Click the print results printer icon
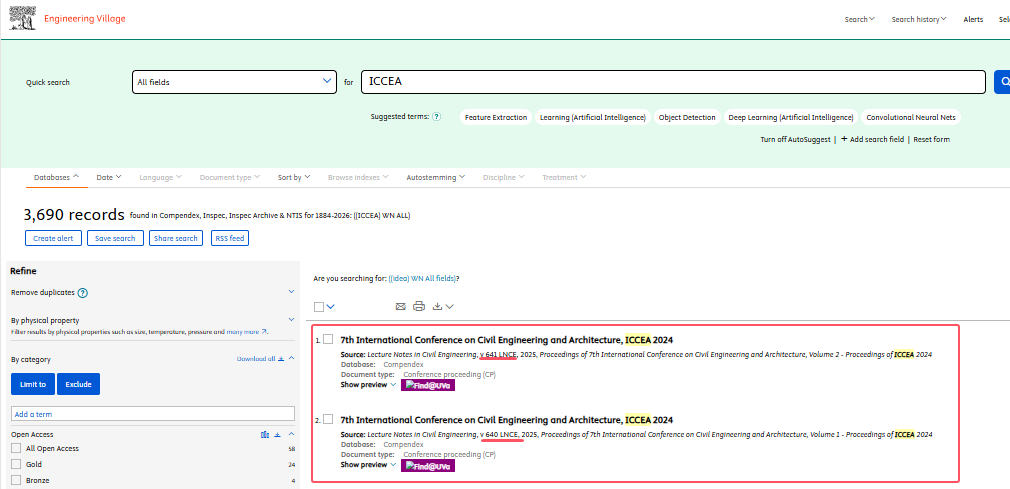This screenshot has height=489, width=1010. (419, 307)
